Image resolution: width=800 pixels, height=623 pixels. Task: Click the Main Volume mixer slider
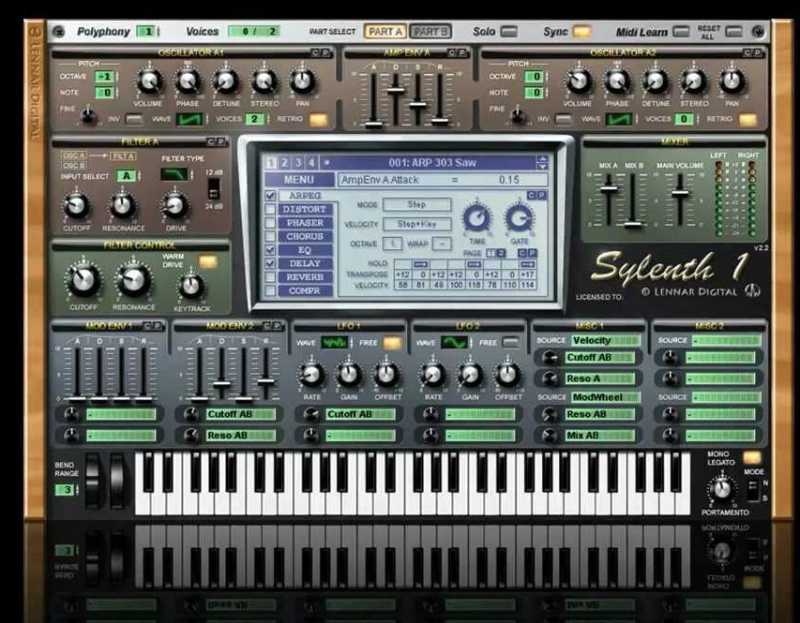tap(680, 193)
